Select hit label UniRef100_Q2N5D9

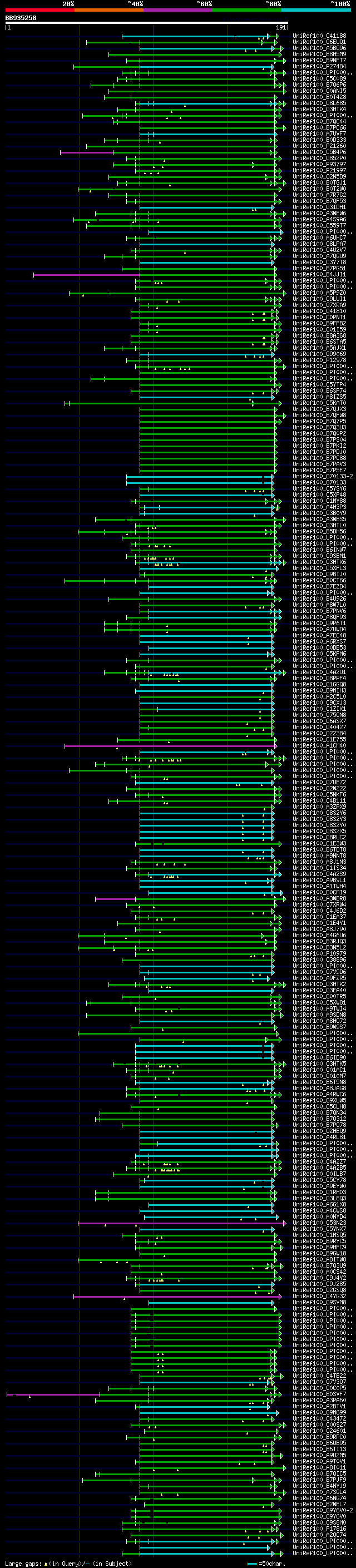point(319,176)
